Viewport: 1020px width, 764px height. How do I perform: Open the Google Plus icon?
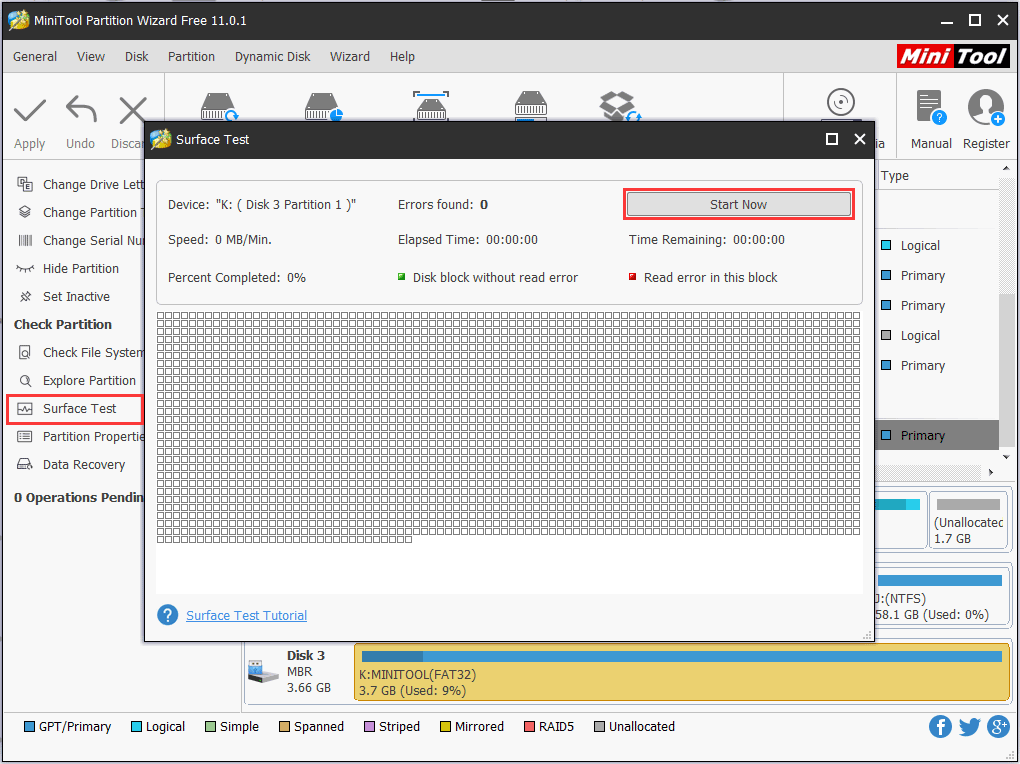pos(998,726)
